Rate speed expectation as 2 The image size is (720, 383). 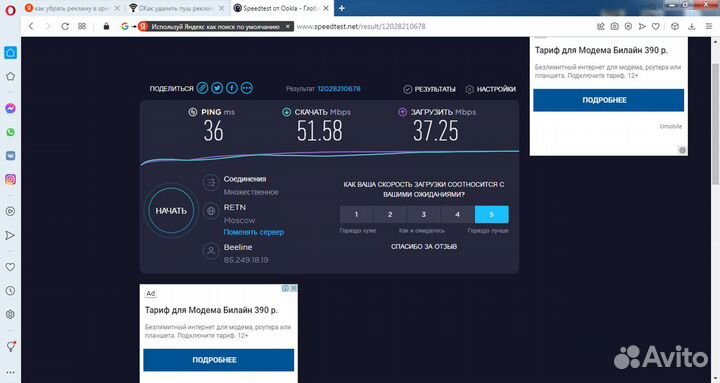[x=390, y=214]
